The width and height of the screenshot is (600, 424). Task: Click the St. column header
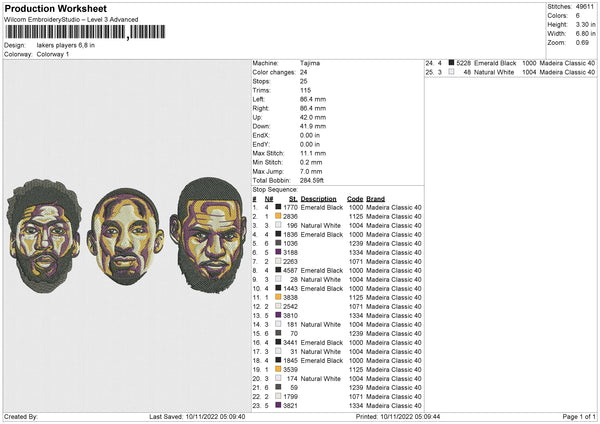point(293,199)
